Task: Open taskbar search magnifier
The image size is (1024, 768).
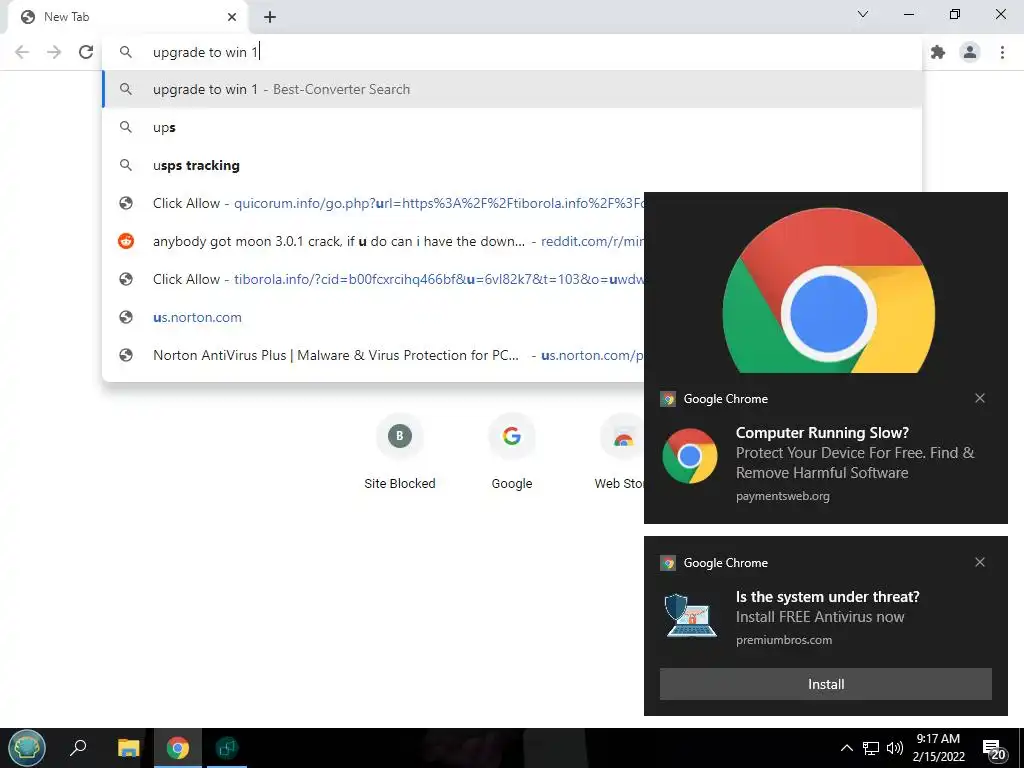Action: [x=78, y=747]
